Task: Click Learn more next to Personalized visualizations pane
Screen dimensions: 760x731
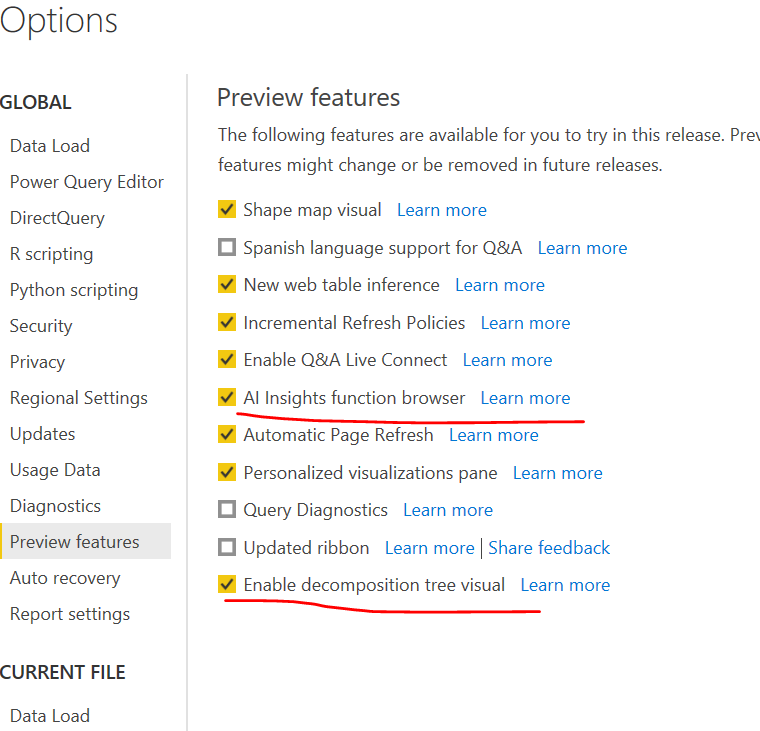Action: (557, 473)
